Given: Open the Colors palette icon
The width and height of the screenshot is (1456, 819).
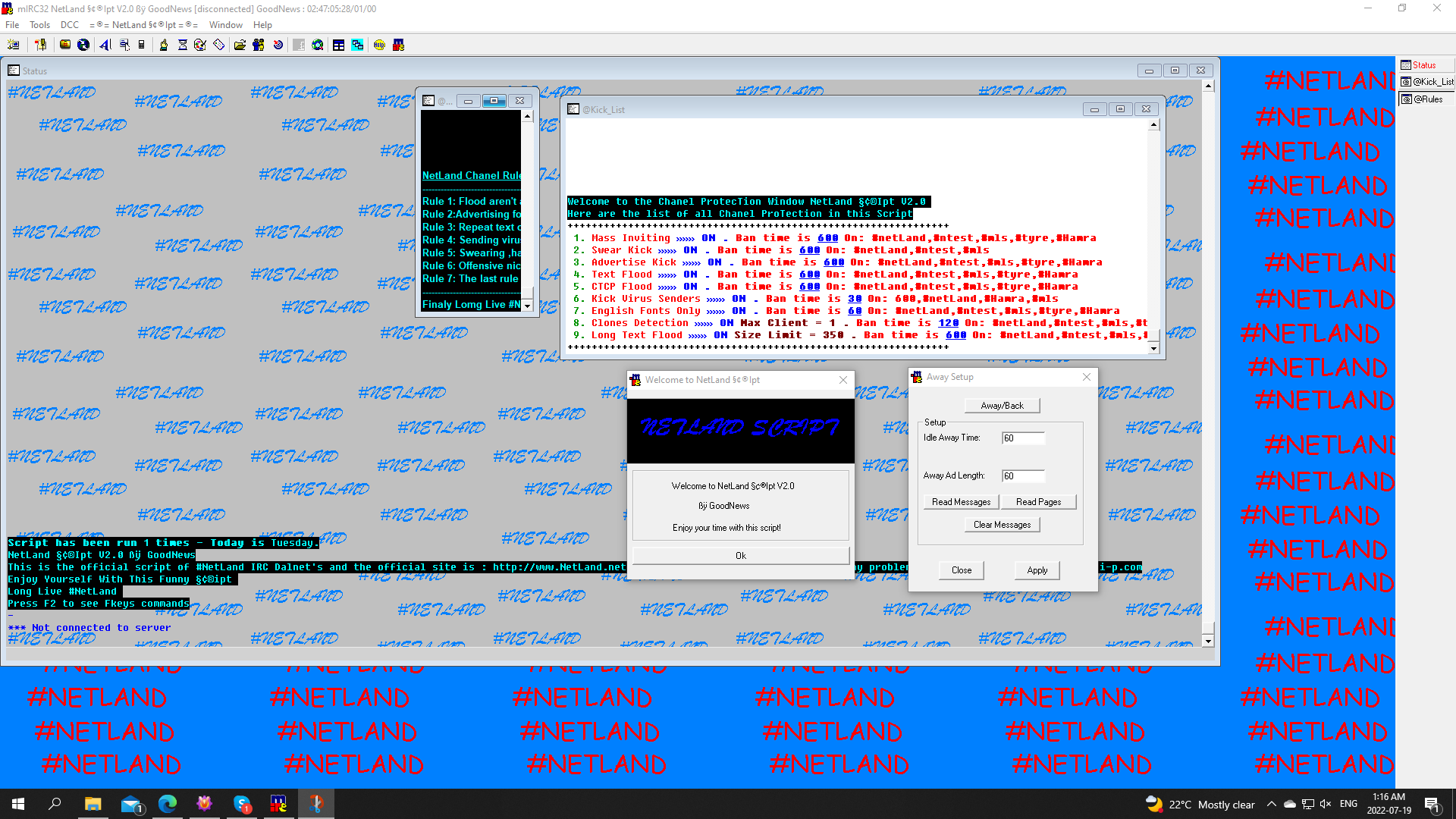Looking at the screenshot, I should pos(200,45).
